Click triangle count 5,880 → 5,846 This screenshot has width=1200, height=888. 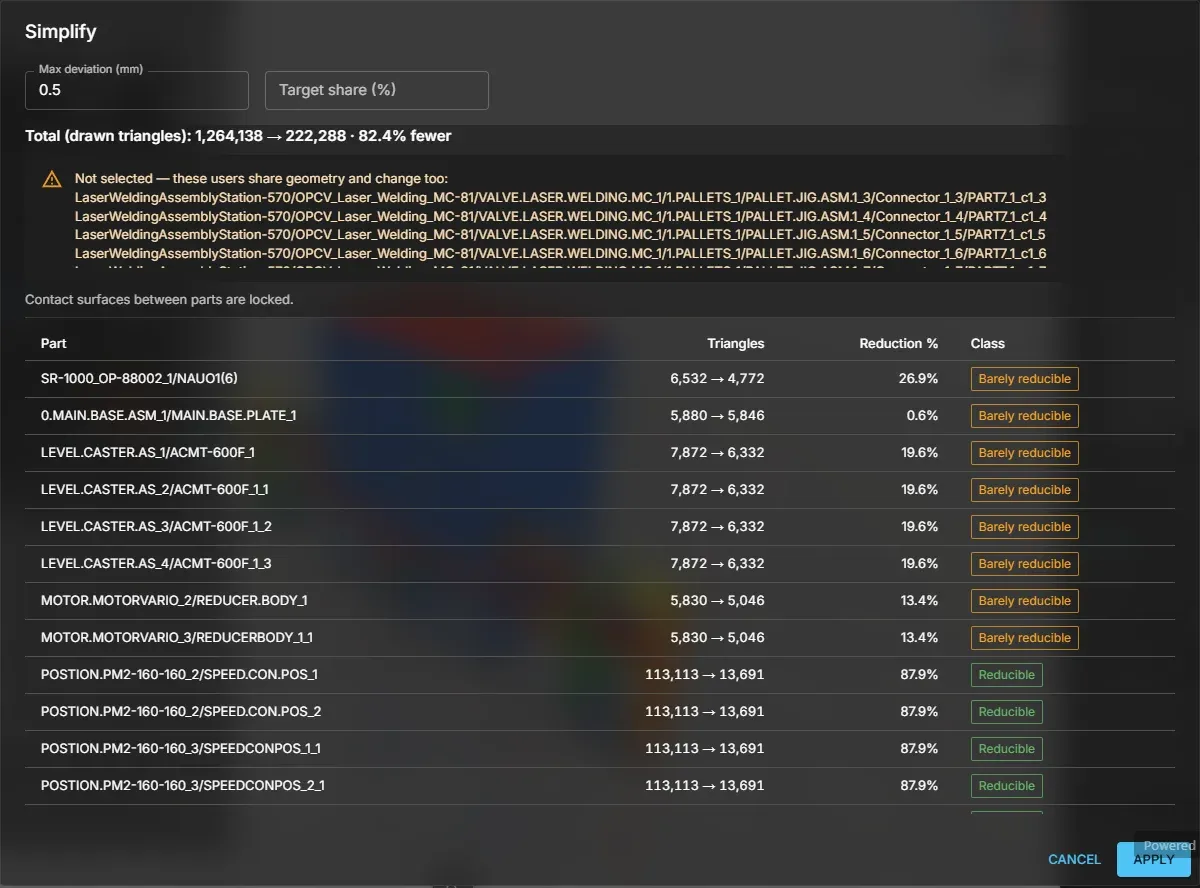[717, 416]
